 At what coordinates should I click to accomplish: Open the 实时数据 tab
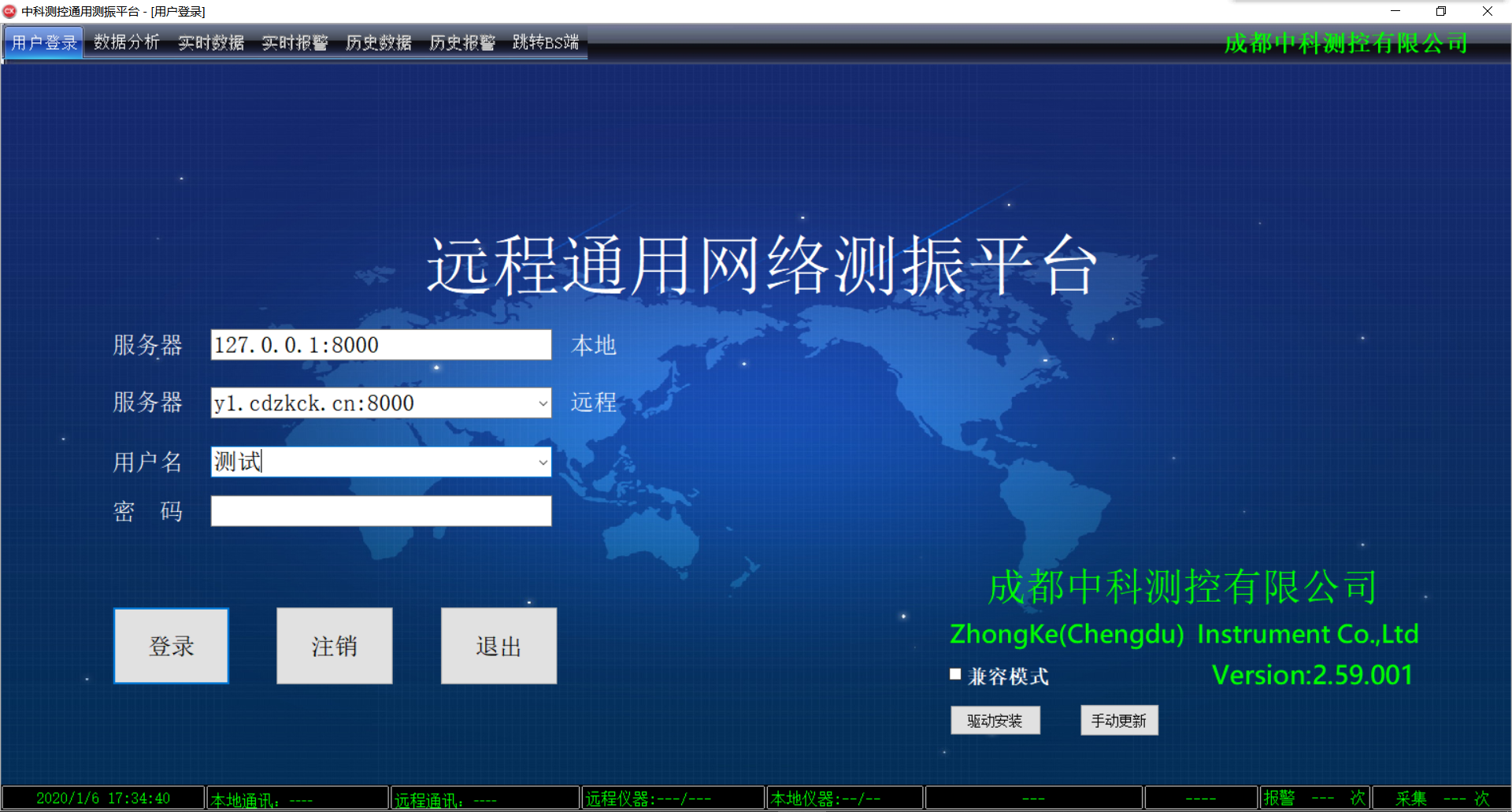pyautogui.click(x=210, y=43)
